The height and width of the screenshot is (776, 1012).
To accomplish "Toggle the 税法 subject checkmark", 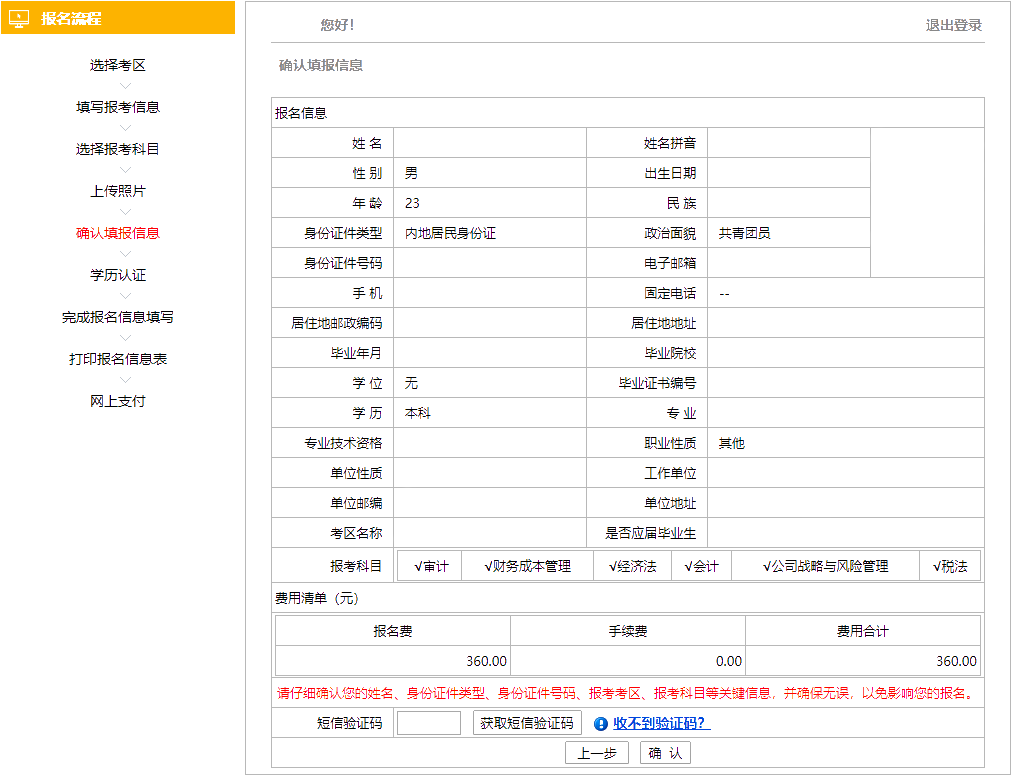I will click(949, 565).
